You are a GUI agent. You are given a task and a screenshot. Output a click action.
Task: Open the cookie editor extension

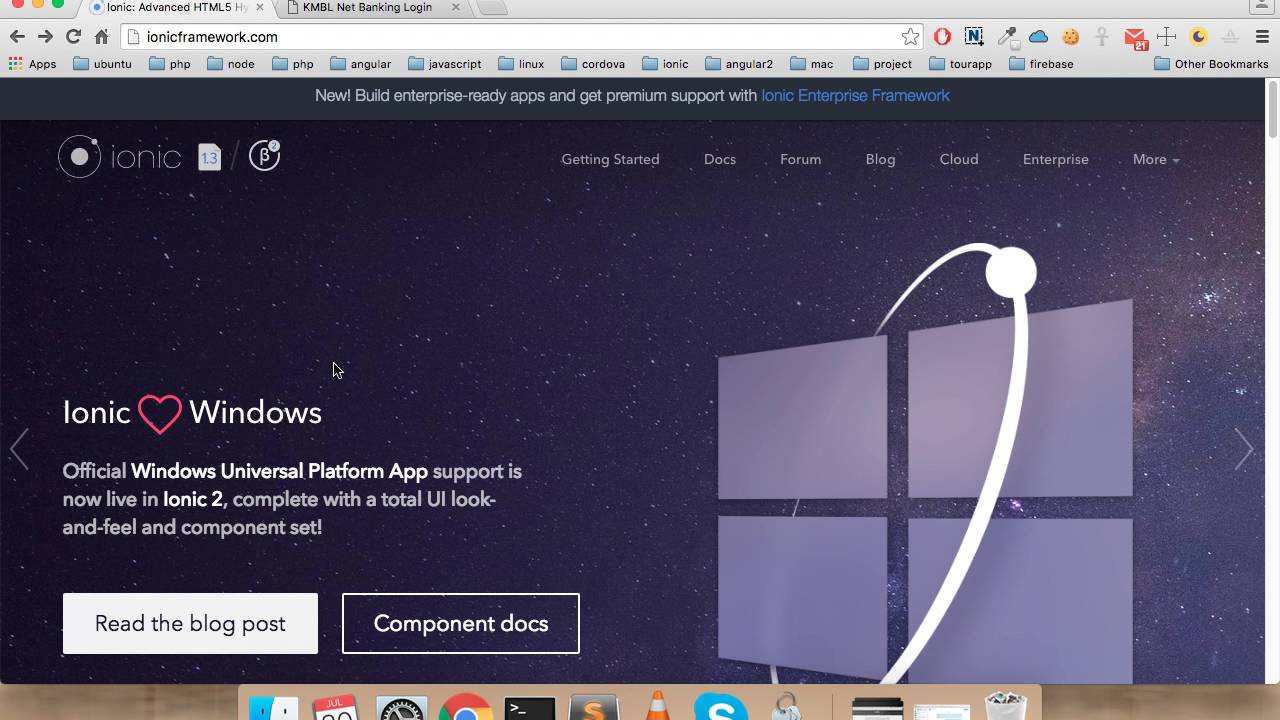pos(1071,37)
